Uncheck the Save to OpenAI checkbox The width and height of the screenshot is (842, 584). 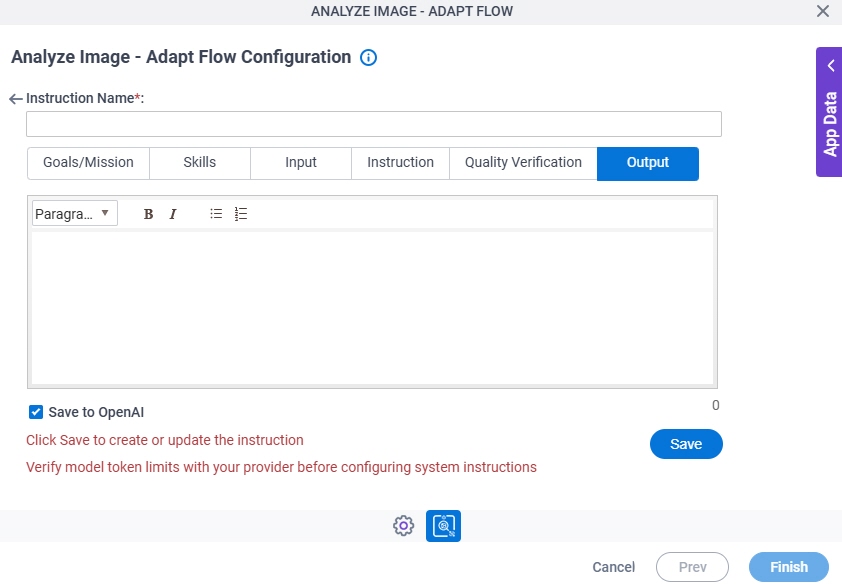[36, 412]
